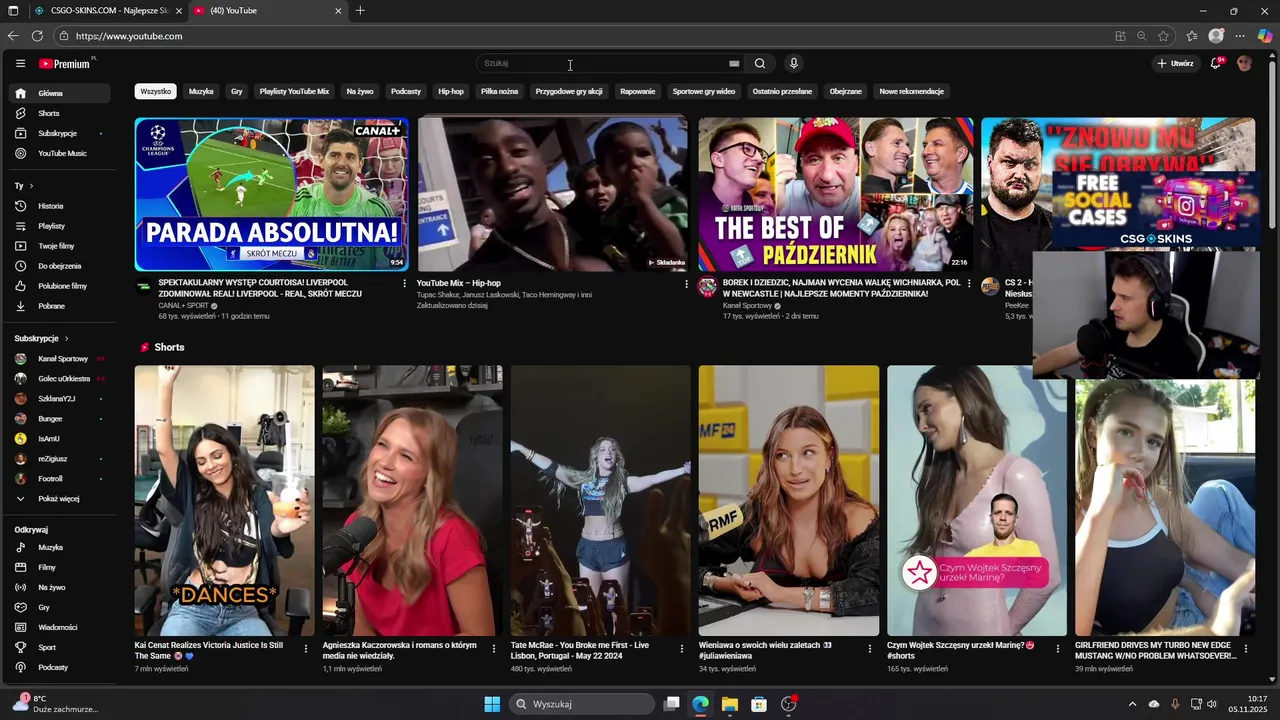
Task: Open the account avatar menu
Action: pos(1244,63)
